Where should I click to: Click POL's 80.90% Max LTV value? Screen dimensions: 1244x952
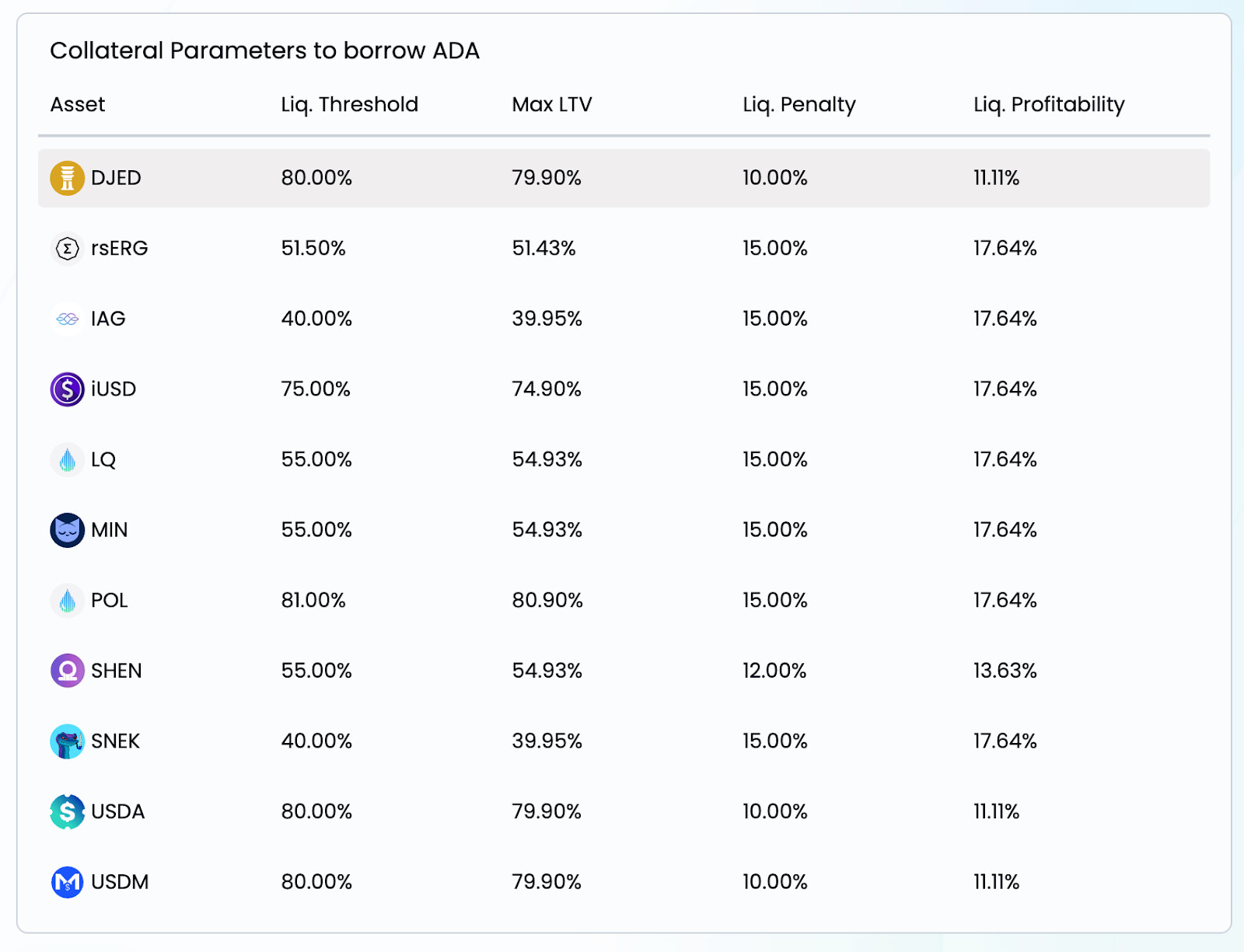point(547,601)
